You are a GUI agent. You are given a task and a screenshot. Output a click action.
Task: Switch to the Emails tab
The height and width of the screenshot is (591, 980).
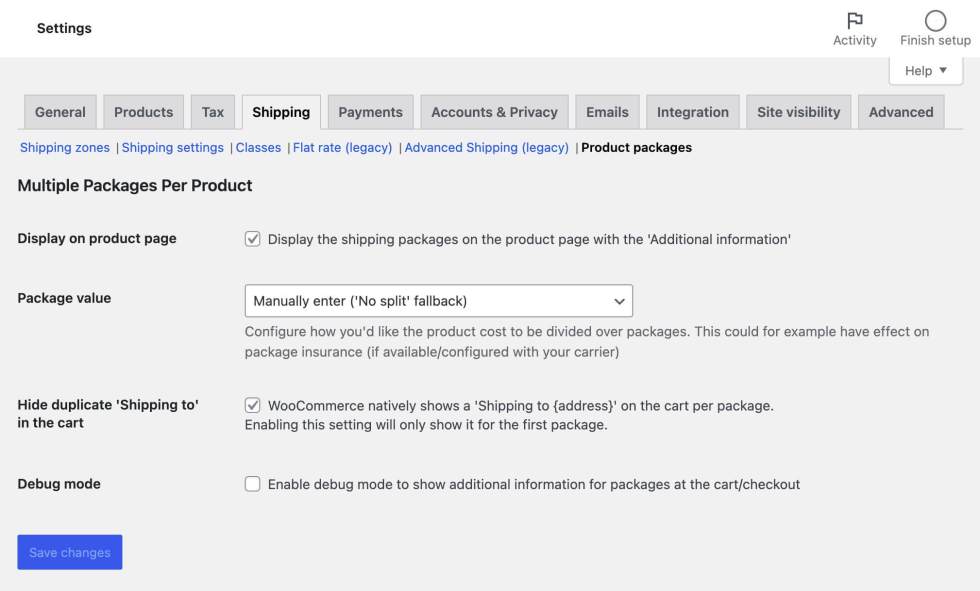click(607, 112)
